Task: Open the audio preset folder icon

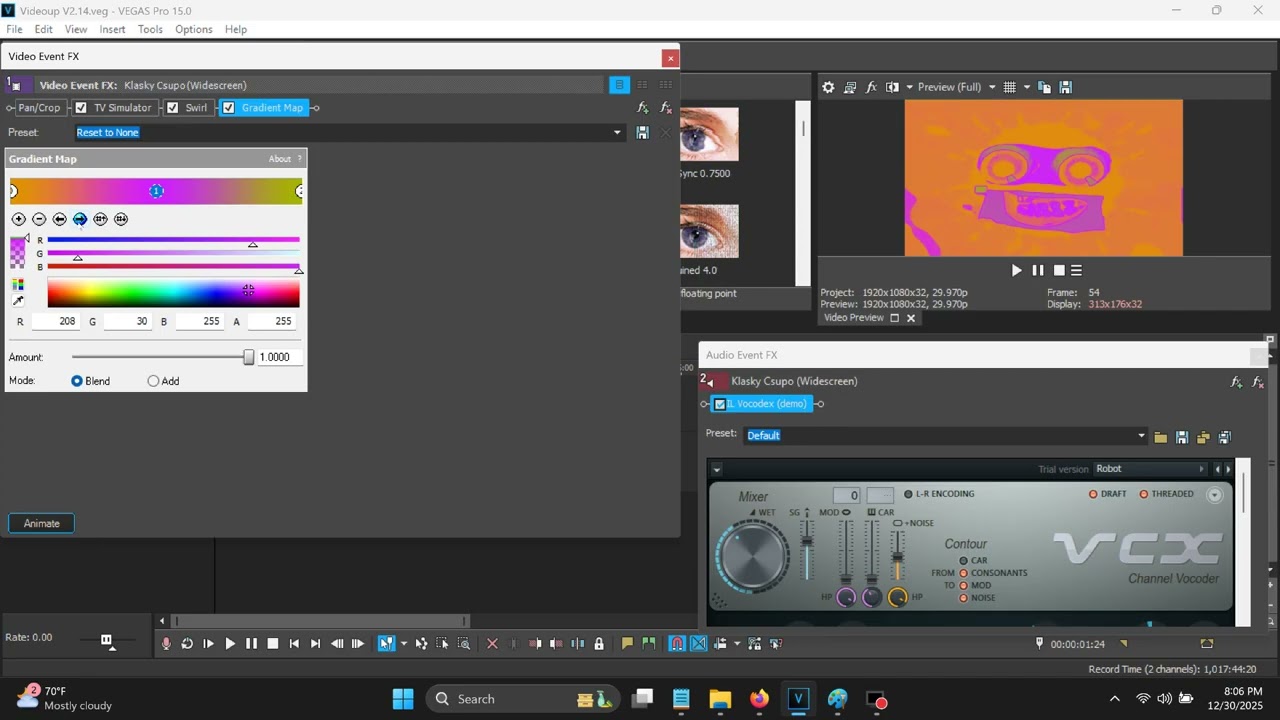Action: [x=1160, y=437]
